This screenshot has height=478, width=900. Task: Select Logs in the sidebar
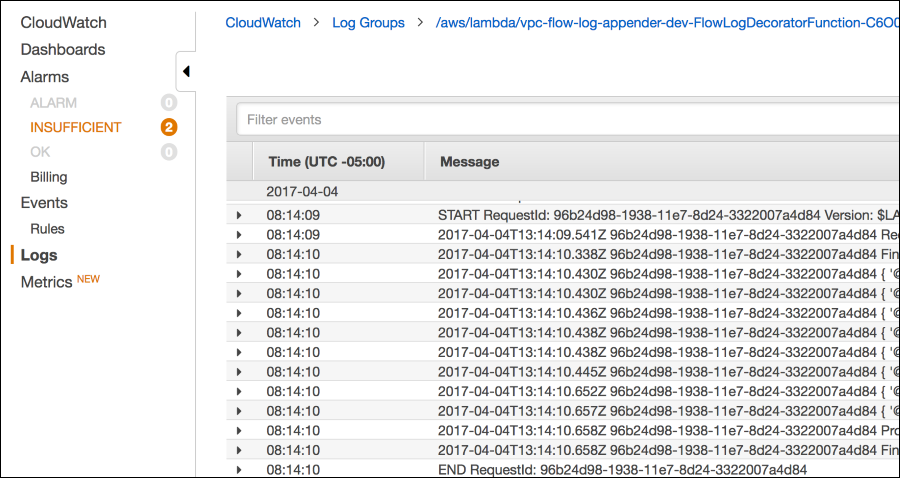[x=39, y=255]
